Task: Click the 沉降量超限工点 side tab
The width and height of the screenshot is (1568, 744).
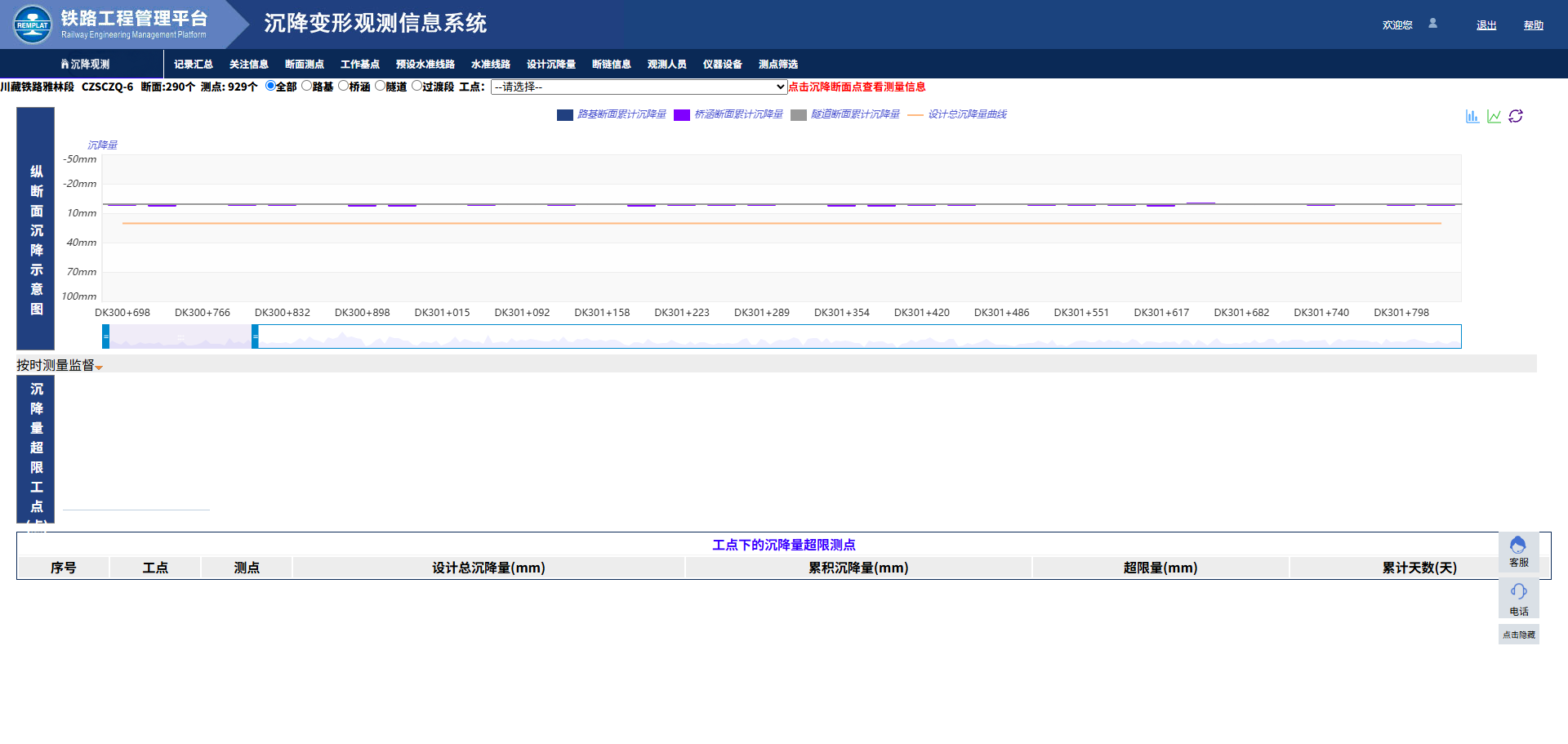Action: coord(36,449)
